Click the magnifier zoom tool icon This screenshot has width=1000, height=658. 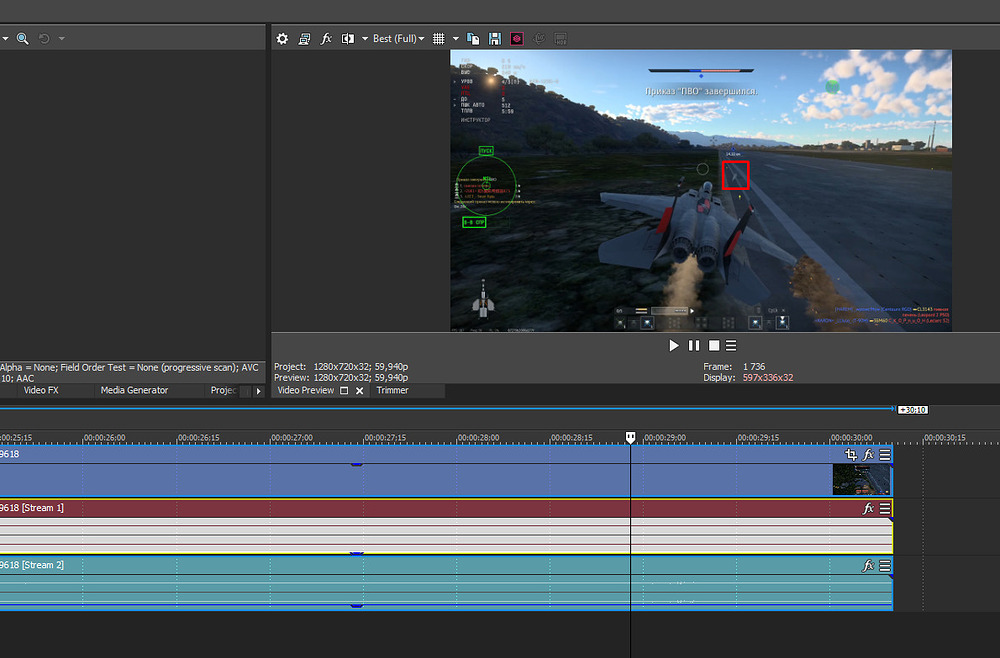pos(22,39)
